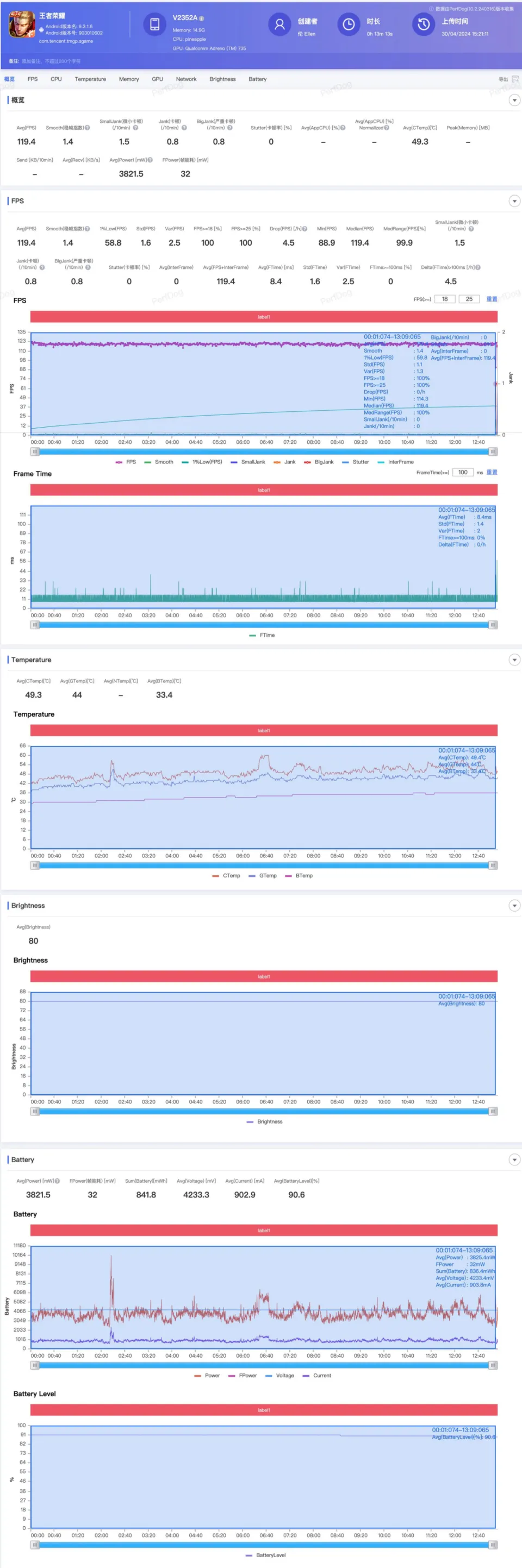This screenshot has height=1568, width=522.
Task: Click the FPS chart time range slider's left handle
Action: click(35, 451)
